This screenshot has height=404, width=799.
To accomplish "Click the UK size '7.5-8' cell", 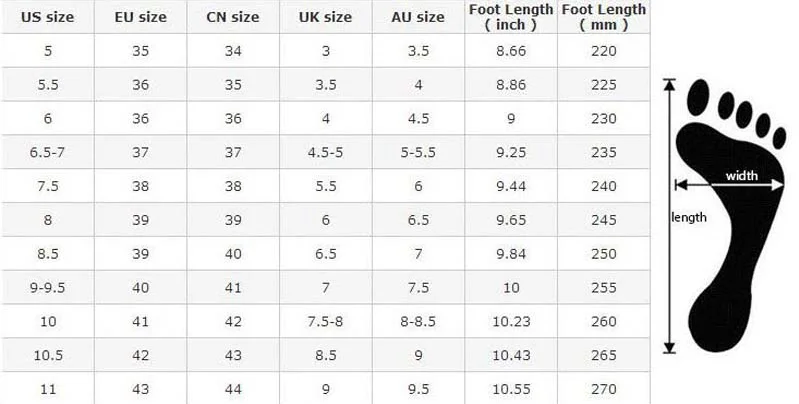I will point(326,321).
